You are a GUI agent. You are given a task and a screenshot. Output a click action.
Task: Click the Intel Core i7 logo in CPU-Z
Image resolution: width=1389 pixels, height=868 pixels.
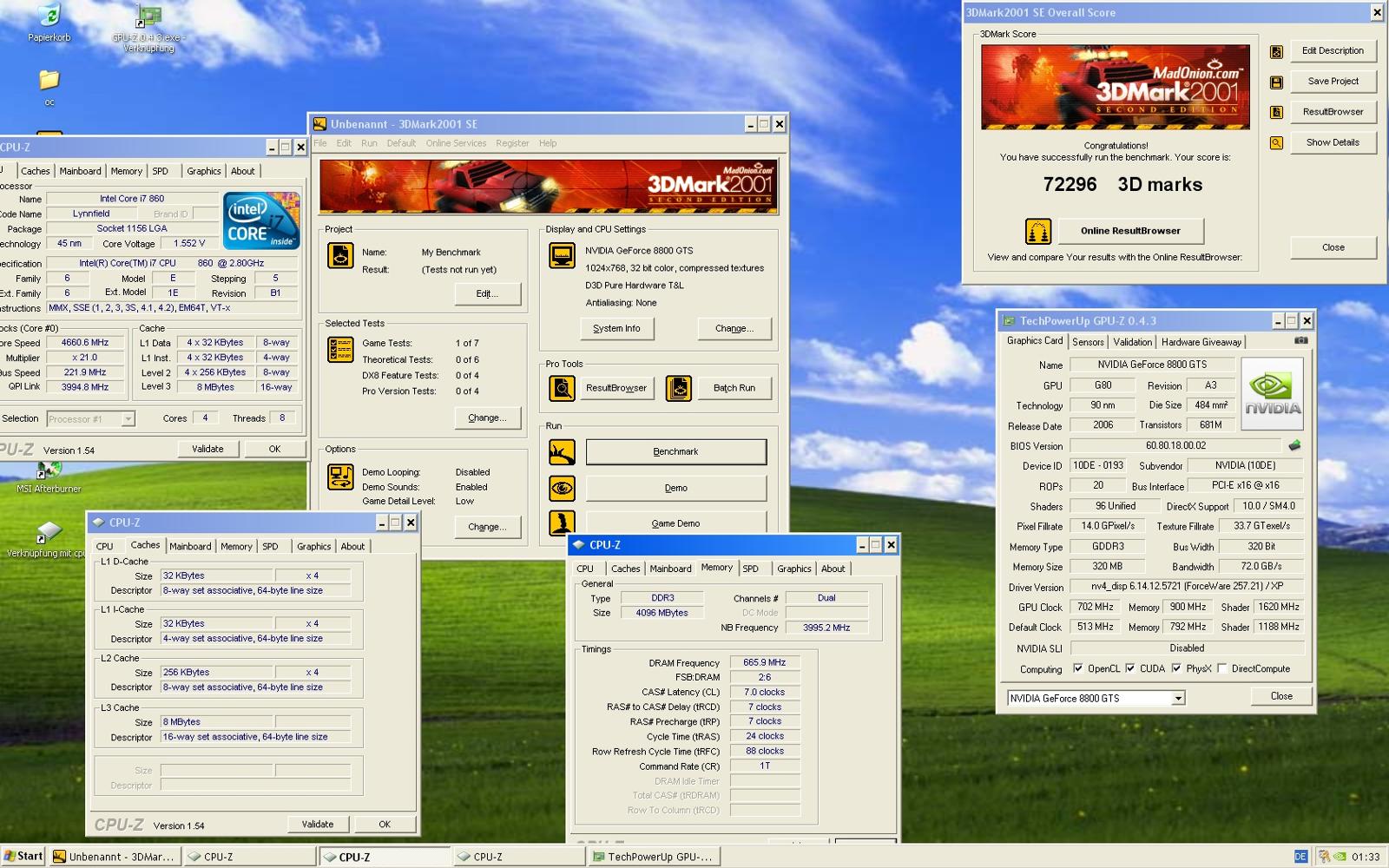click(261, 220)
